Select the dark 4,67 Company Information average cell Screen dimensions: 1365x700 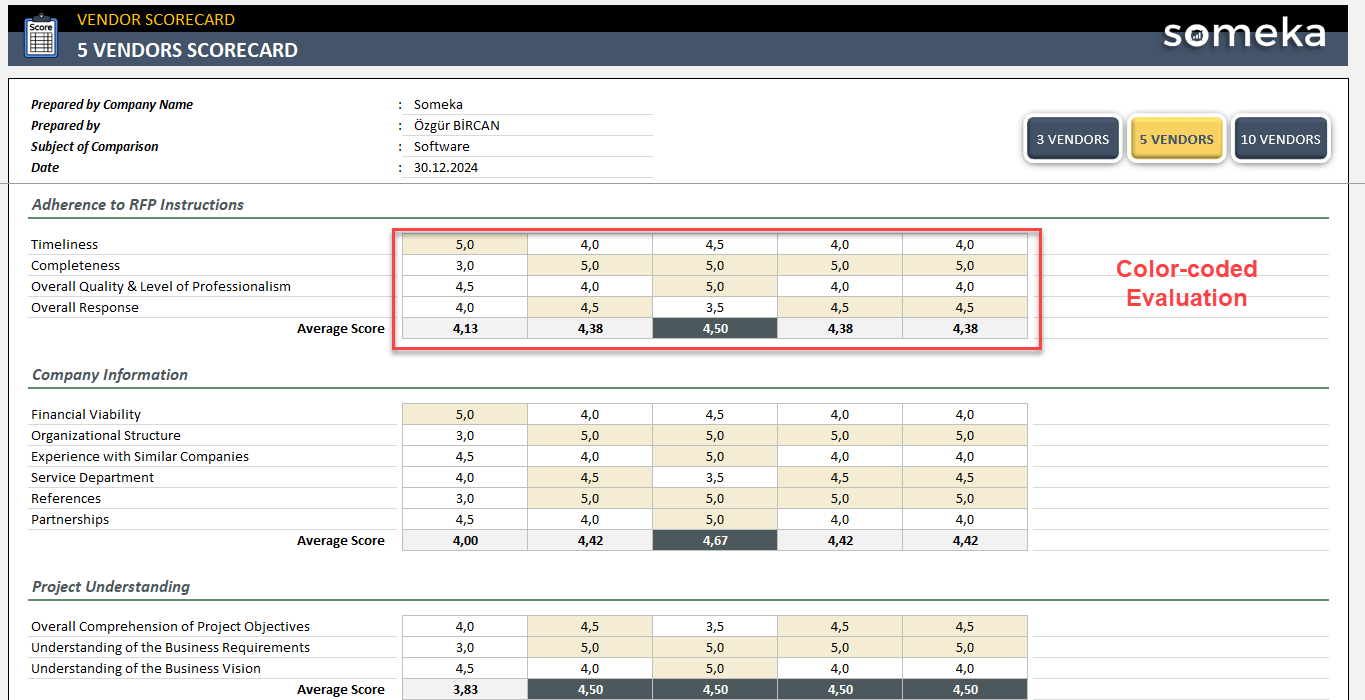click(714, 540)
